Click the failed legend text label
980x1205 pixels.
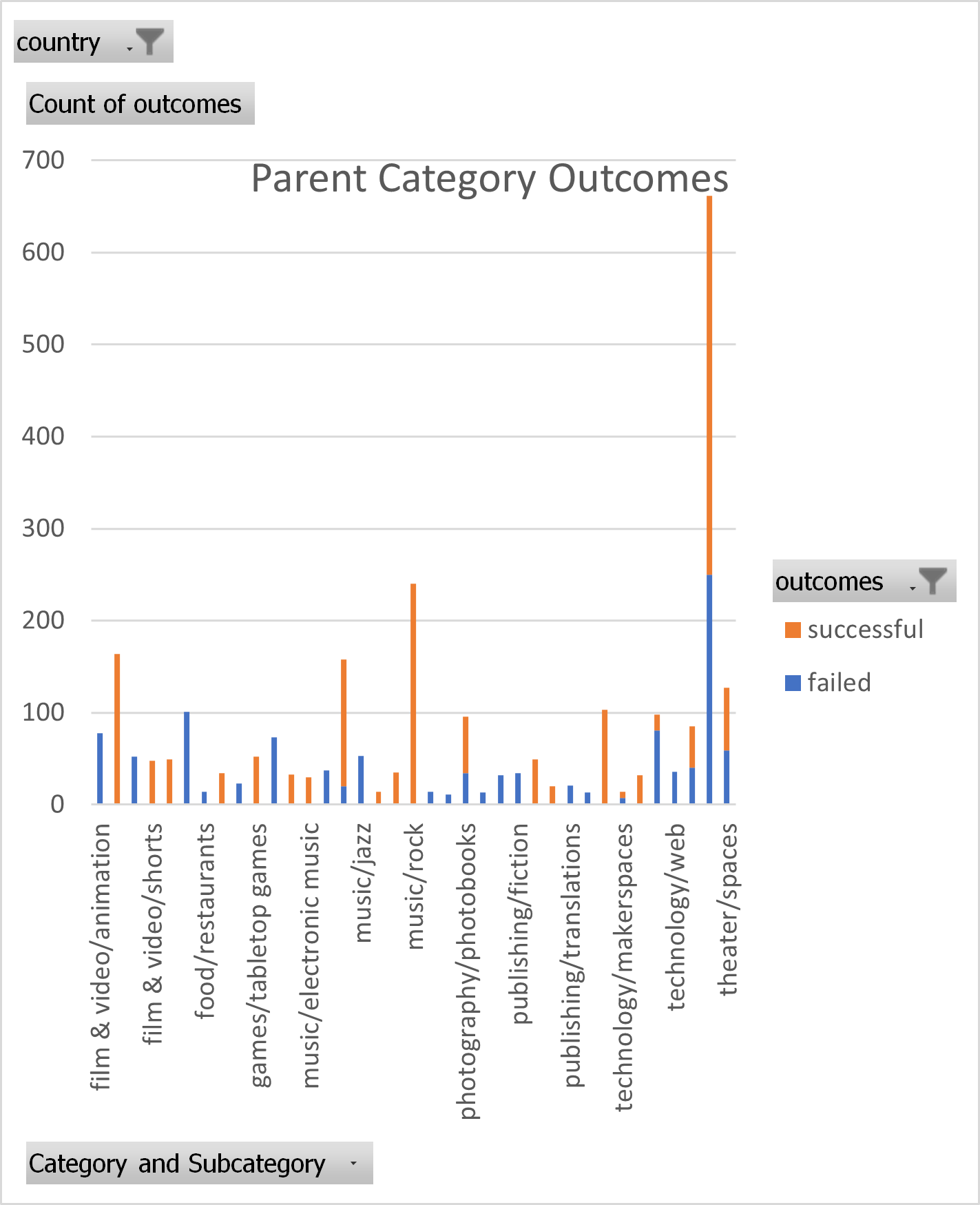(840, 682)
